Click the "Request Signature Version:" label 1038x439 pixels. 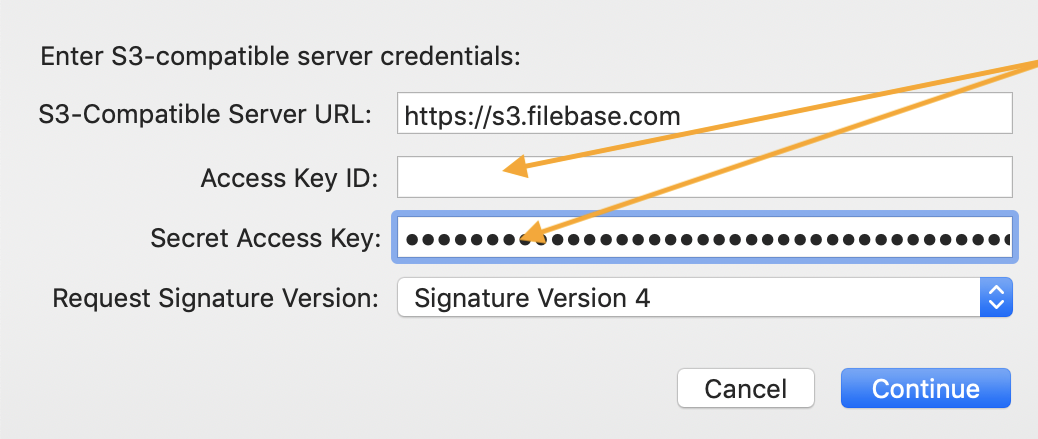(215, 299)
